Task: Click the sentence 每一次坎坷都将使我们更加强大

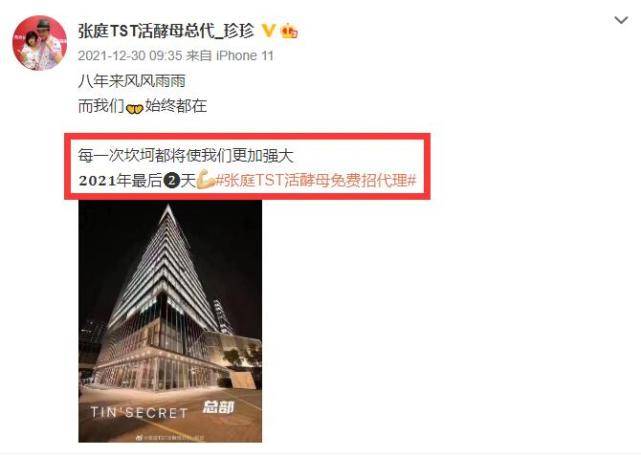Action: pos(186,156)
